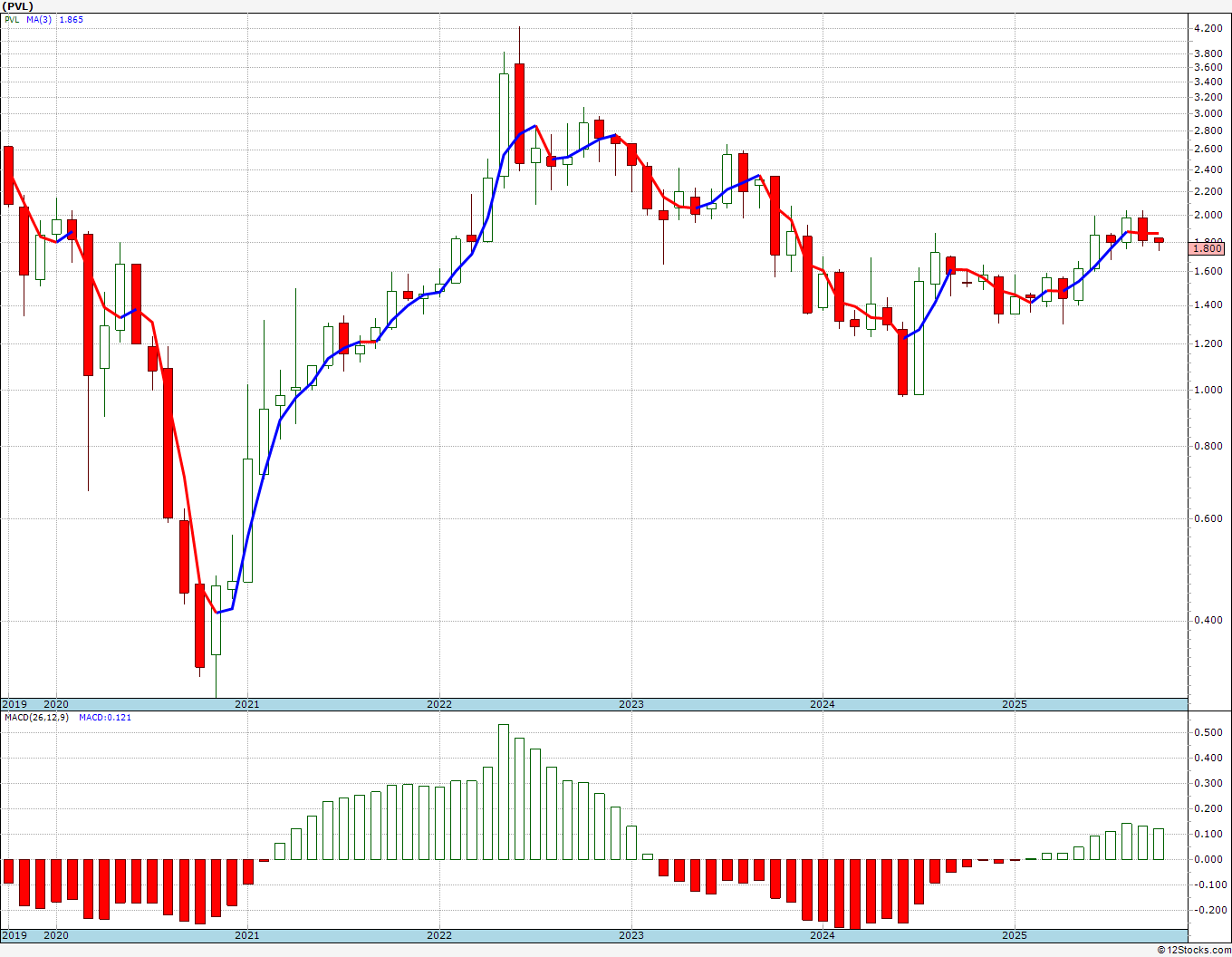Click the 0.500 MACD scale label
The image size is (1232, 957).
point(1208,733)
